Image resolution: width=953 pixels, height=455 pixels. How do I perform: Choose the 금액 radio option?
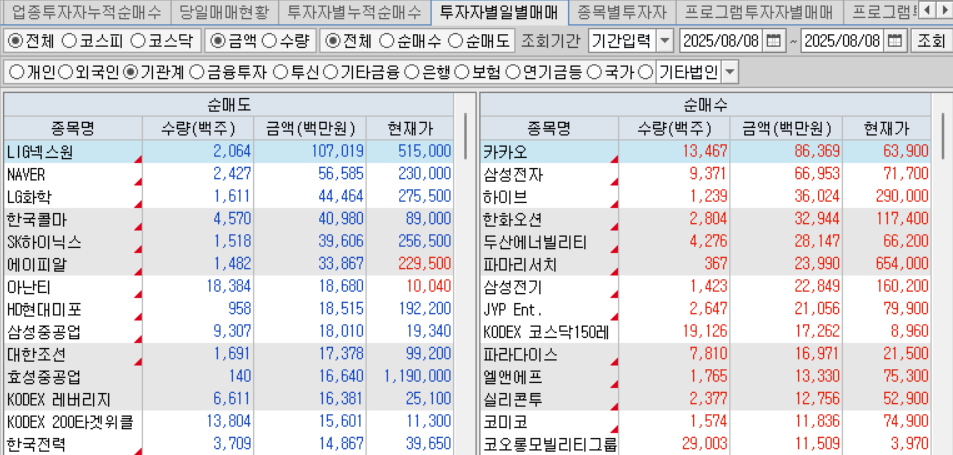[x=216, y=41]
